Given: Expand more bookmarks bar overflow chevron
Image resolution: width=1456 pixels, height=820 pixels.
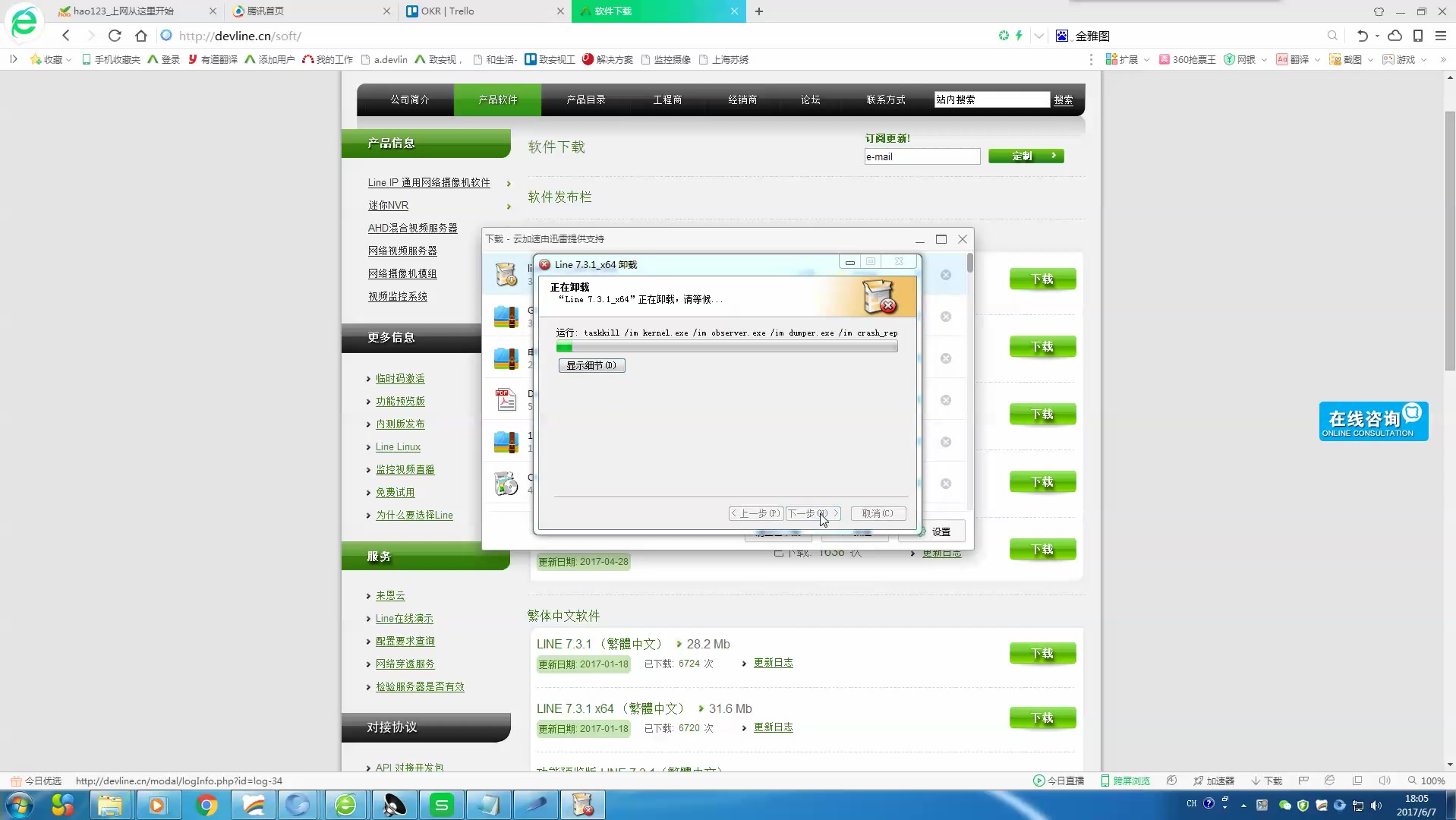Looking at the screenshot, I should (x=1442, y=59).
